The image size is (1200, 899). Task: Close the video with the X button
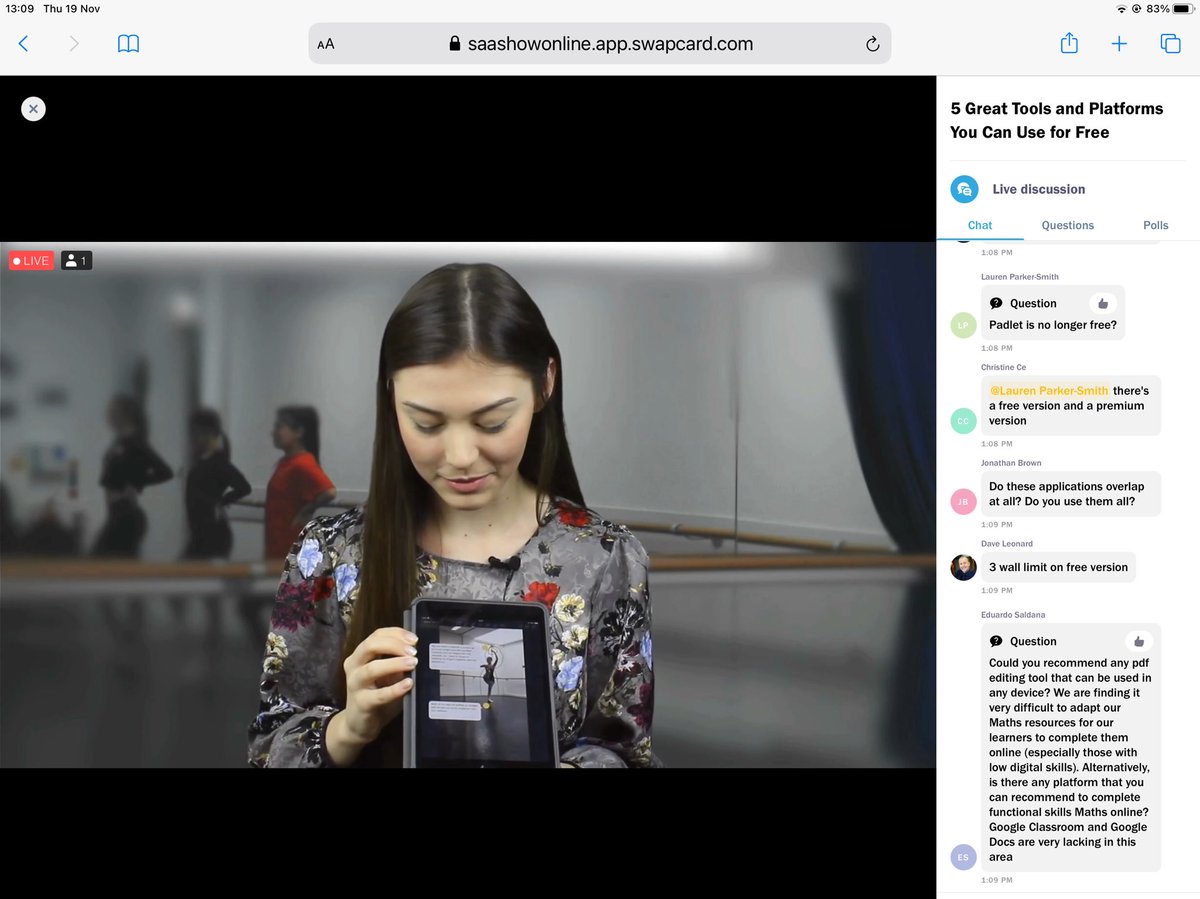[x=33, y=109]
